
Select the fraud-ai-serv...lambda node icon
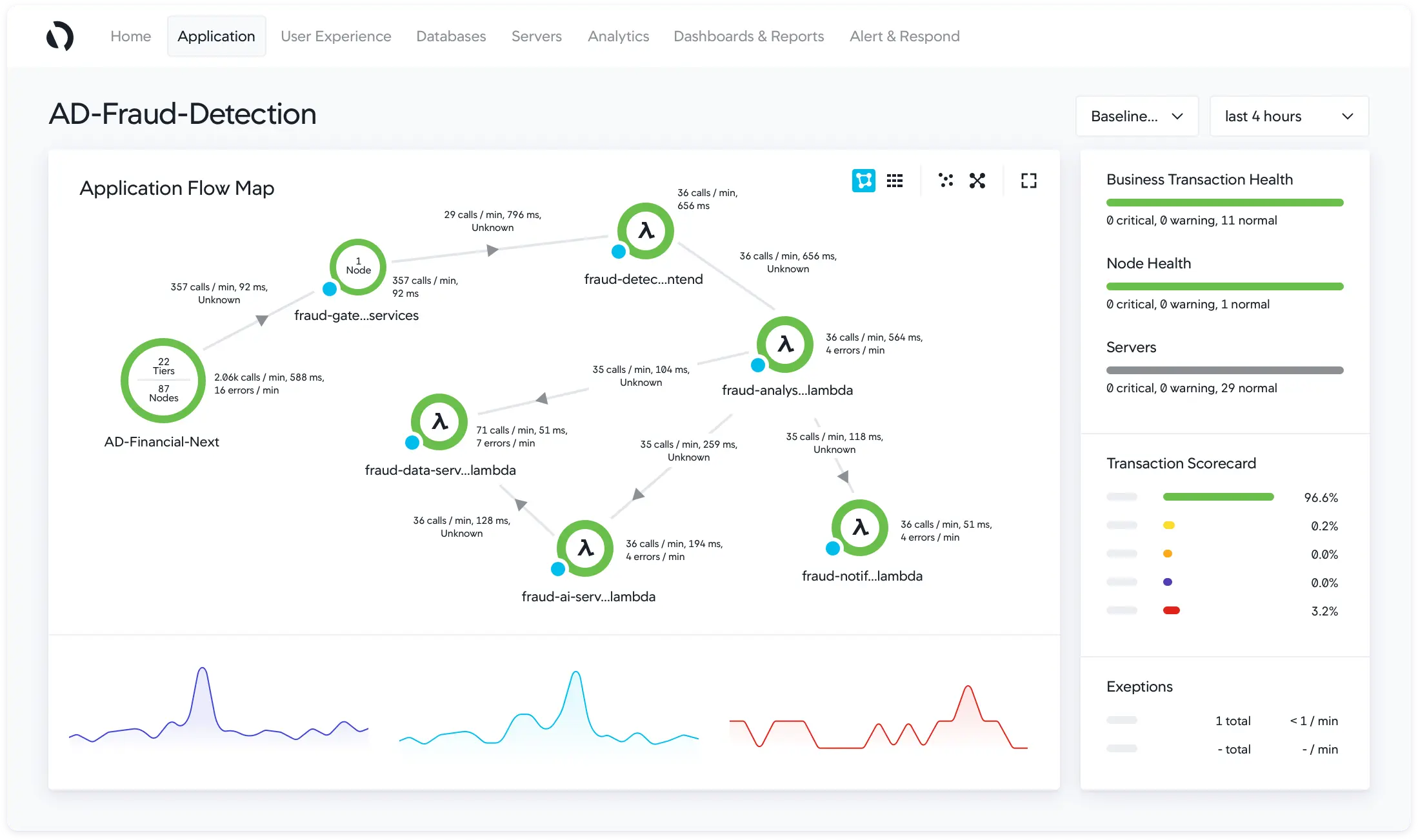(585, 548)
